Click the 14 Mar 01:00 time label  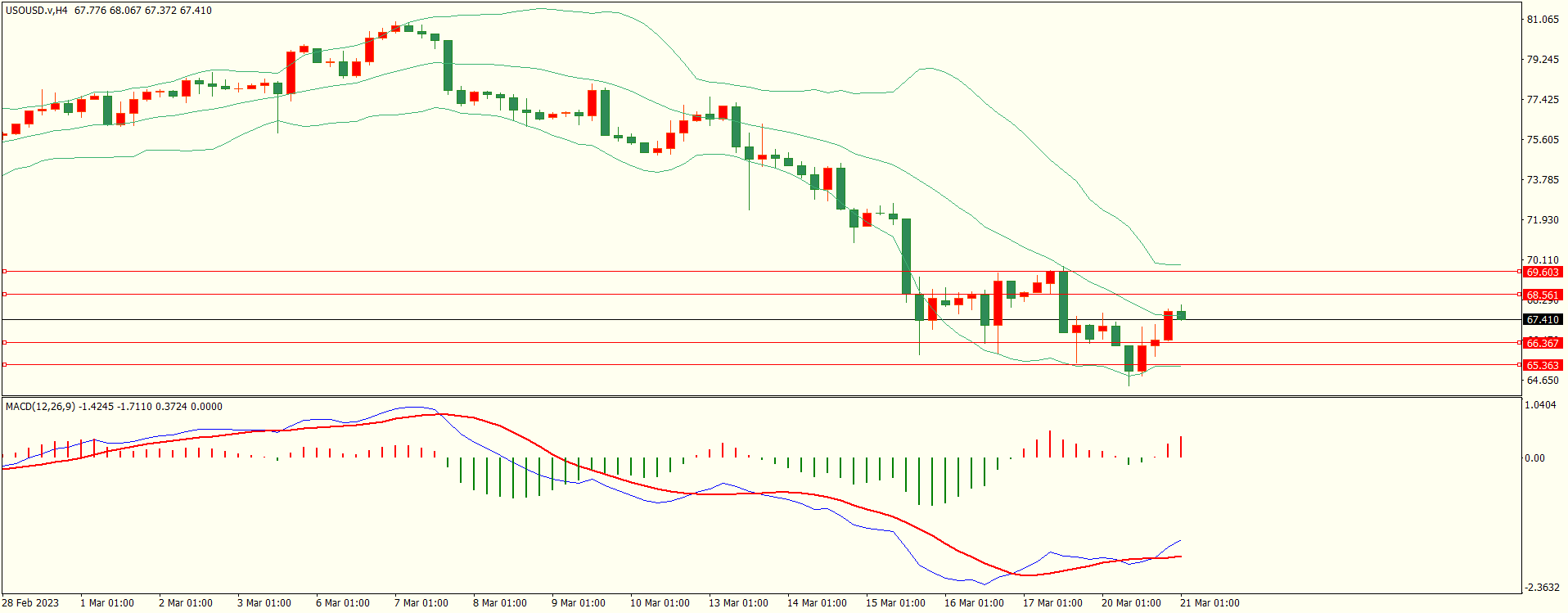pyautogui.click(x=817, y=603)
